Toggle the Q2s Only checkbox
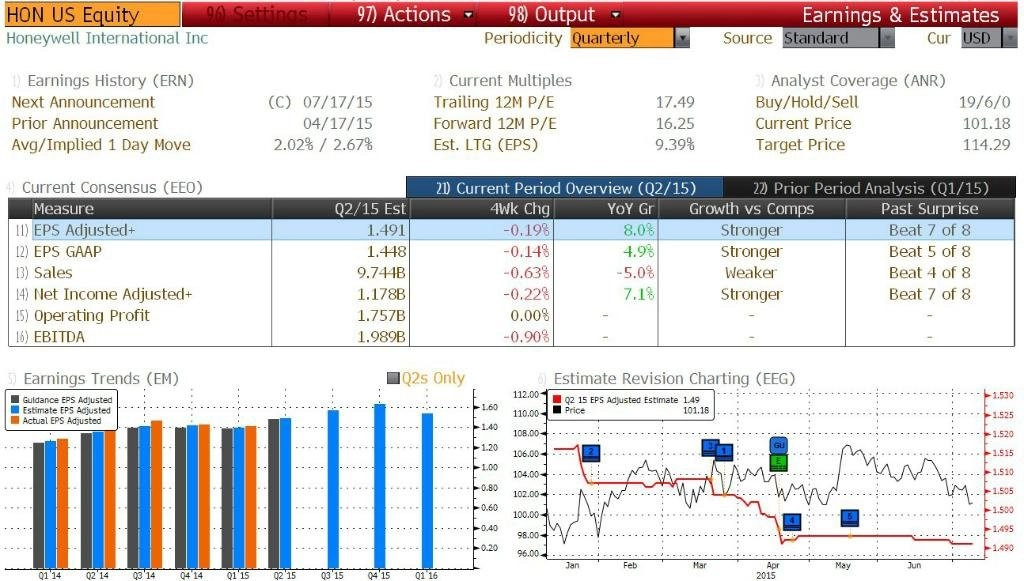 point(393,378)
